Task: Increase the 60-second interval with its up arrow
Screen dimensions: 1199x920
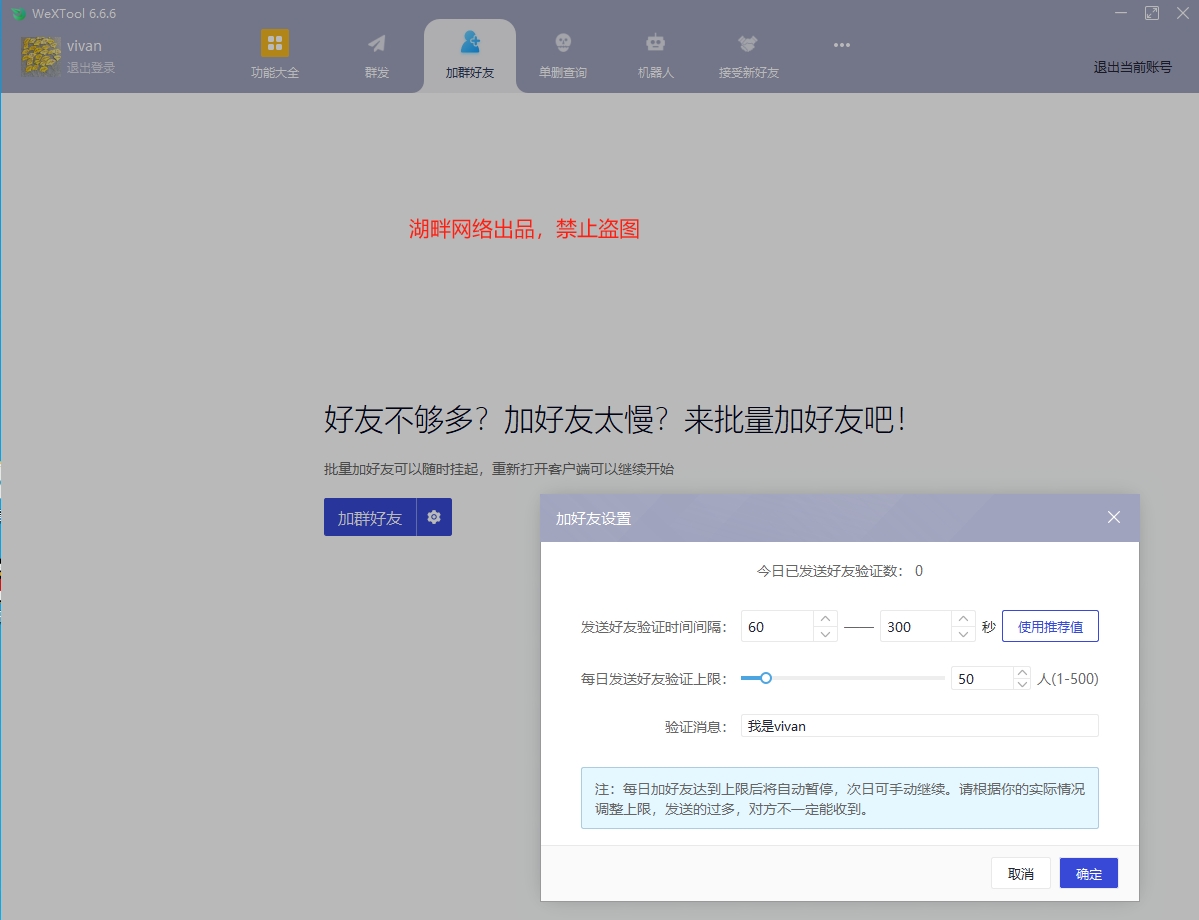Action: [825, 620]
